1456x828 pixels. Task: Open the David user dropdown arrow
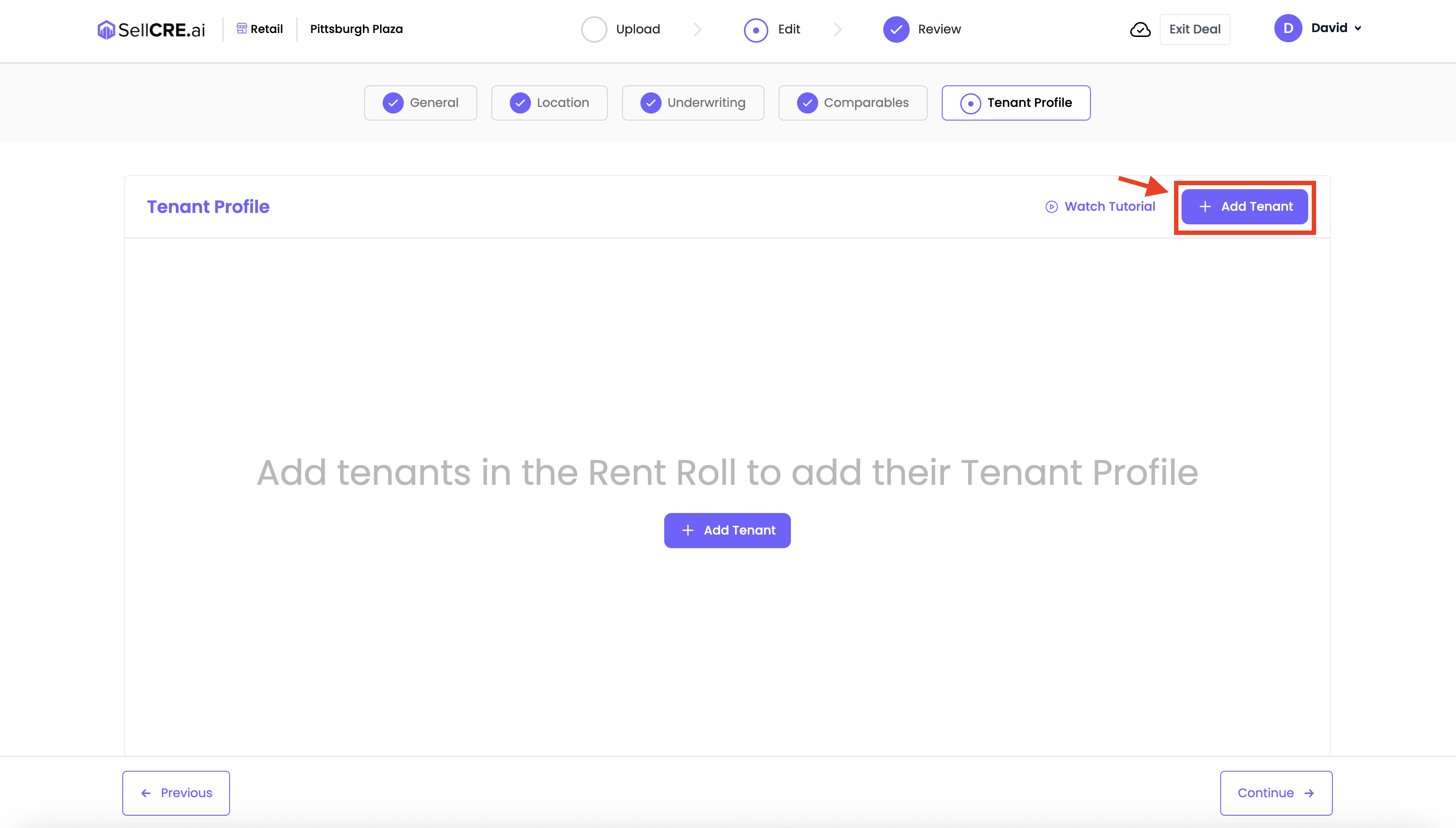(x=1358, y=29)
